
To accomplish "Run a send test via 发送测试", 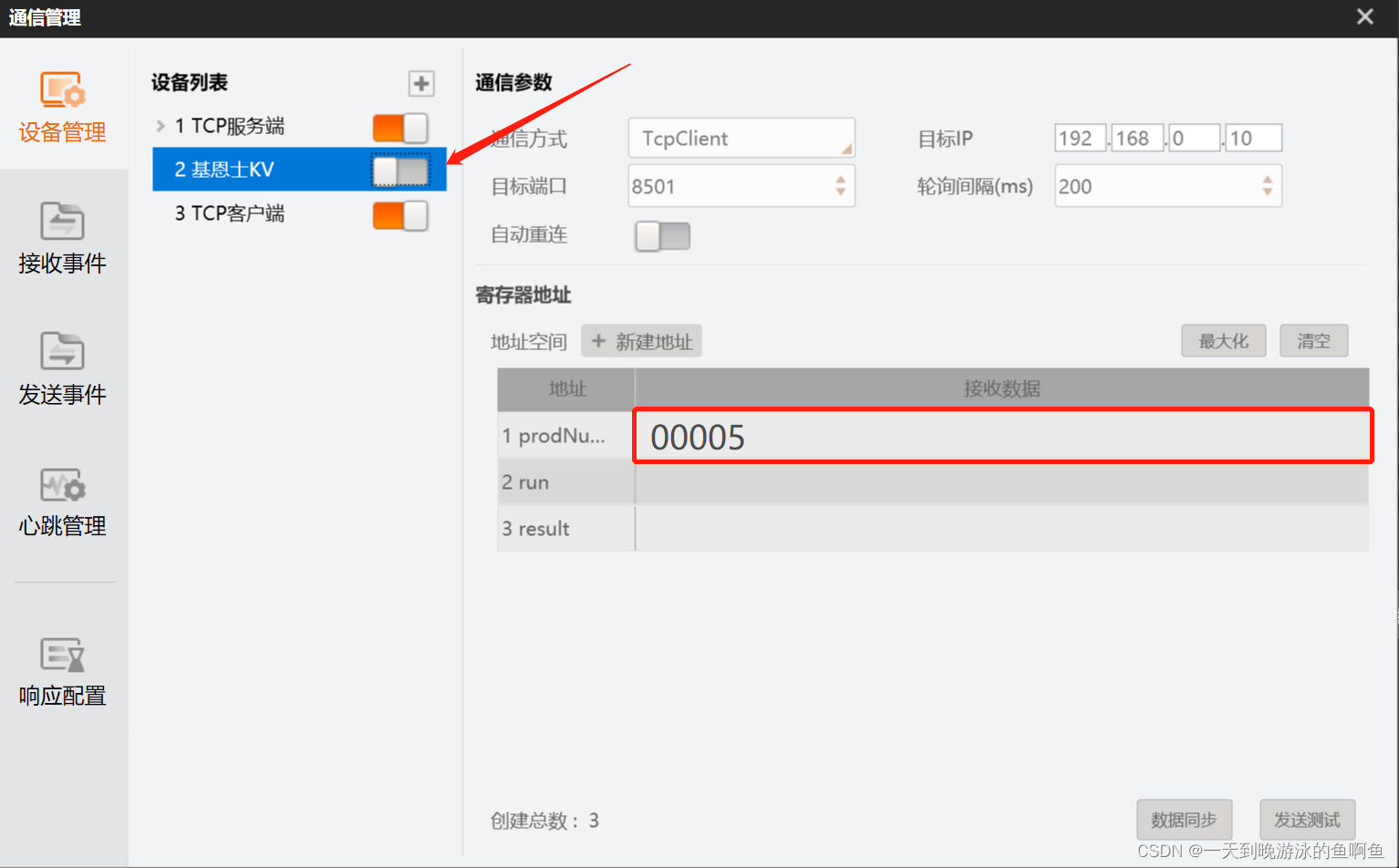I will 1307,820.
